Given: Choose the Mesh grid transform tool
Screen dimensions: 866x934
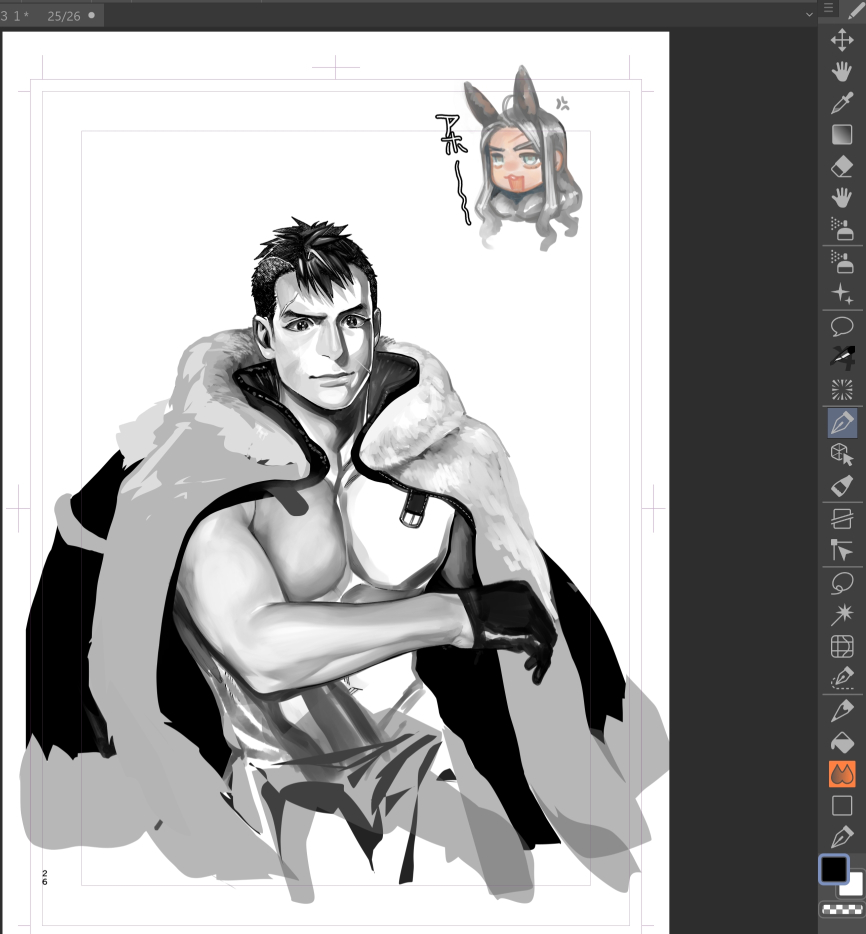Looking at the screenshot, I should (842, 647).
